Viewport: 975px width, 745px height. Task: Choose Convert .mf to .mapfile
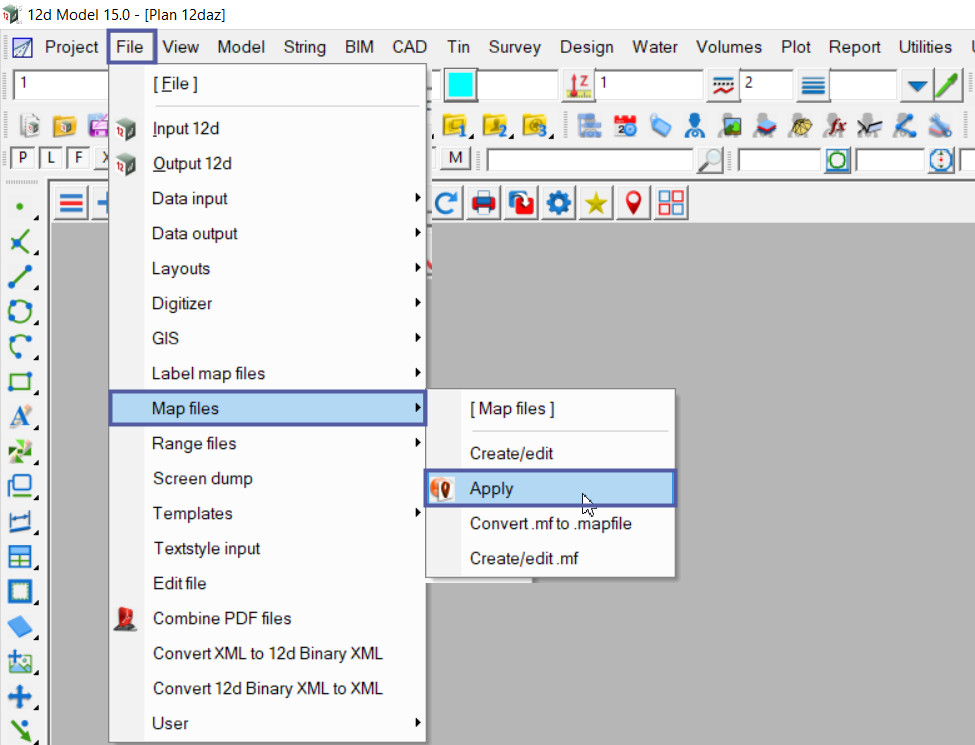pyautogui.click(x=550, y=523)
